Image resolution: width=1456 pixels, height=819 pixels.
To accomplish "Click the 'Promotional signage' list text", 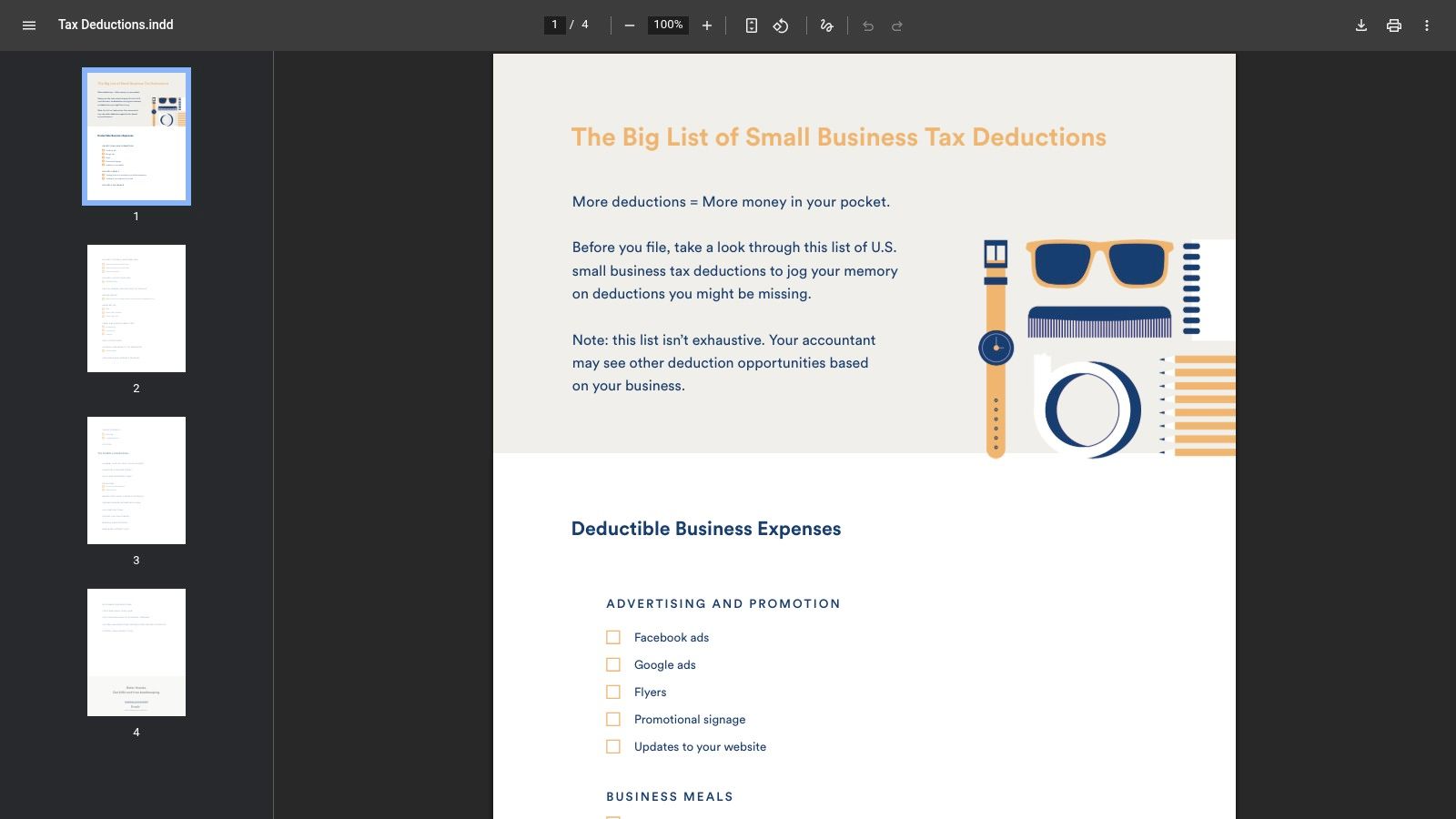I will 690,720.
